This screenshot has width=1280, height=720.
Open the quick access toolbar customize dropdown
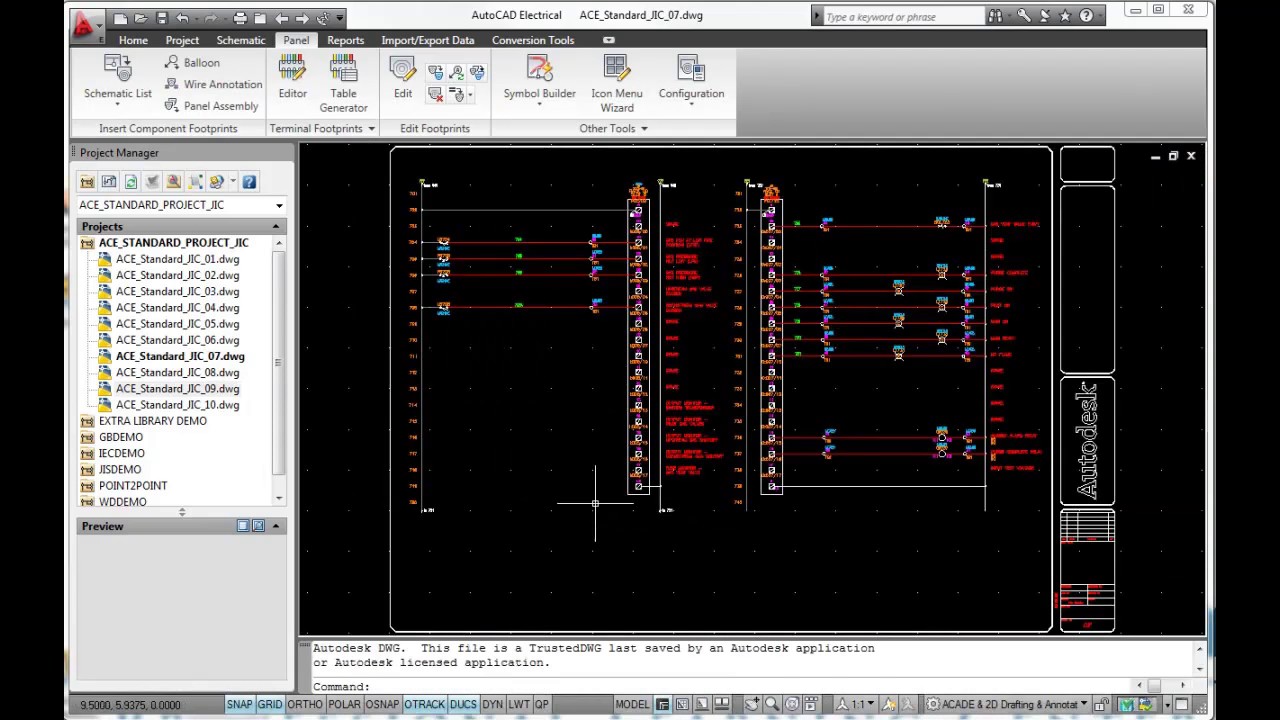tap(341, 18)
